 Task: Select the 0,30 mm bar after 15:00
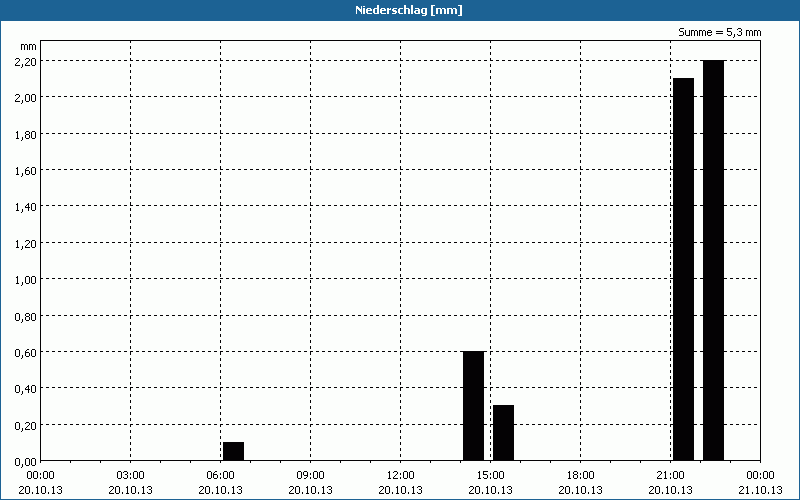(504, 433)
